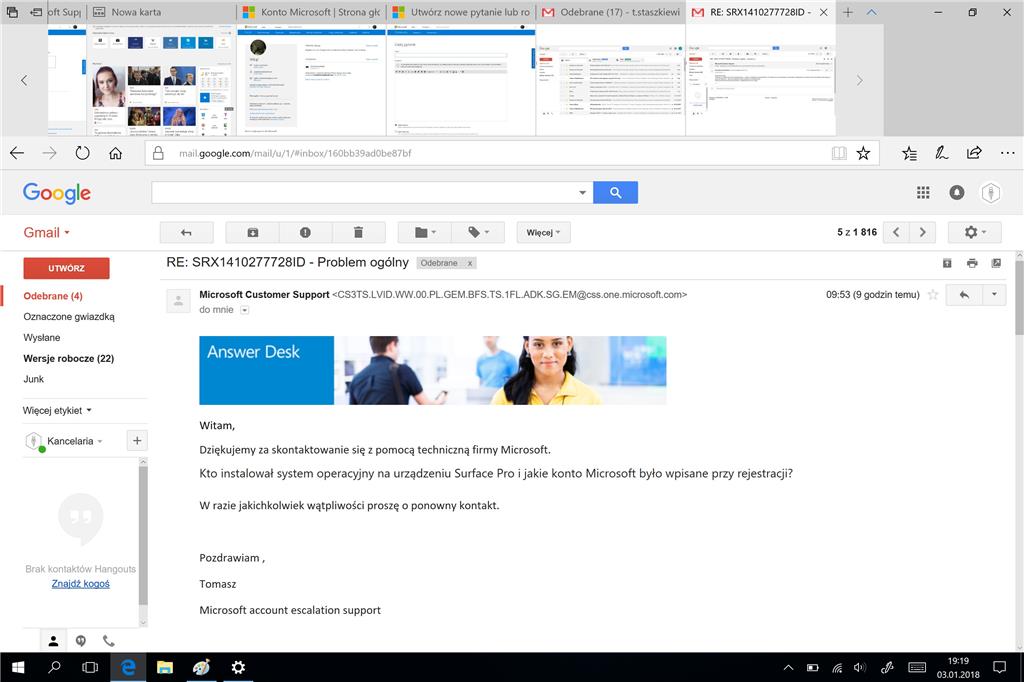Click the expand all icon above print
Image resolution: width=1024 pixels, height=682 pixels.
click(x=947, y=263)
